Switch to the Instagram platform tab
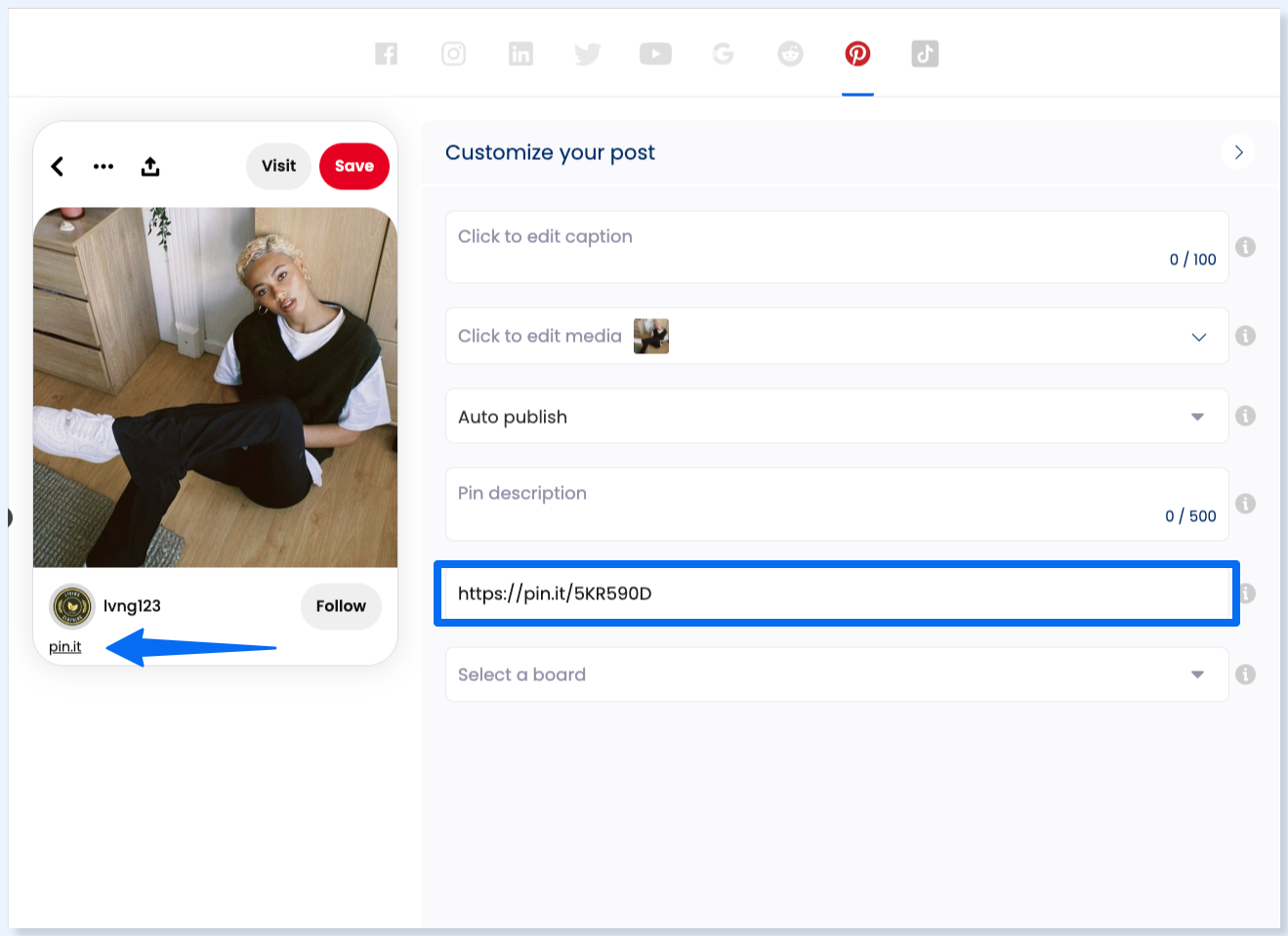This screenshot has height=936, width=1288. tap(454, 54)
